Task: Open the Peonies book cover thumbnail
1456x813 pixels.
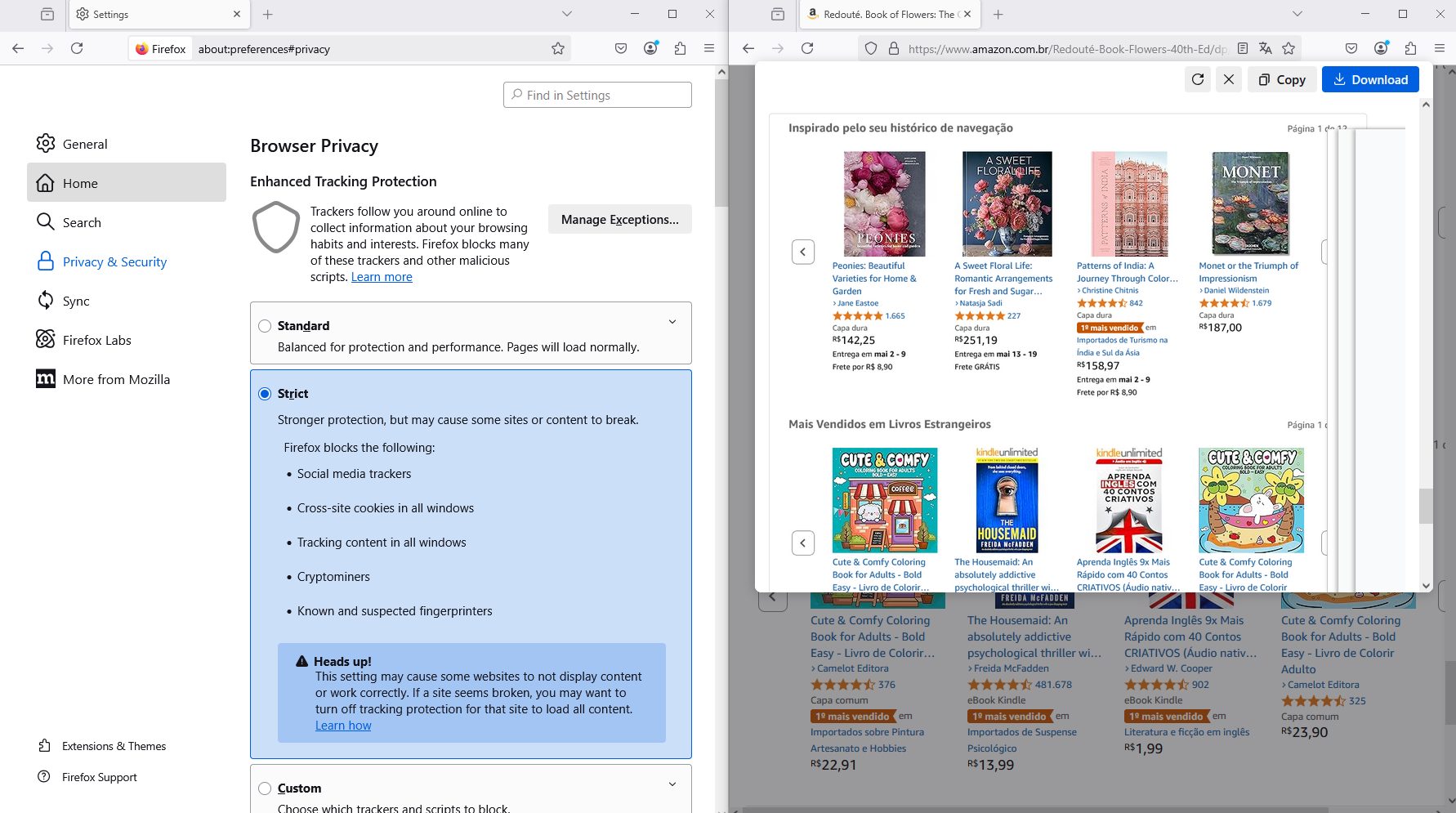Action: 884,204
